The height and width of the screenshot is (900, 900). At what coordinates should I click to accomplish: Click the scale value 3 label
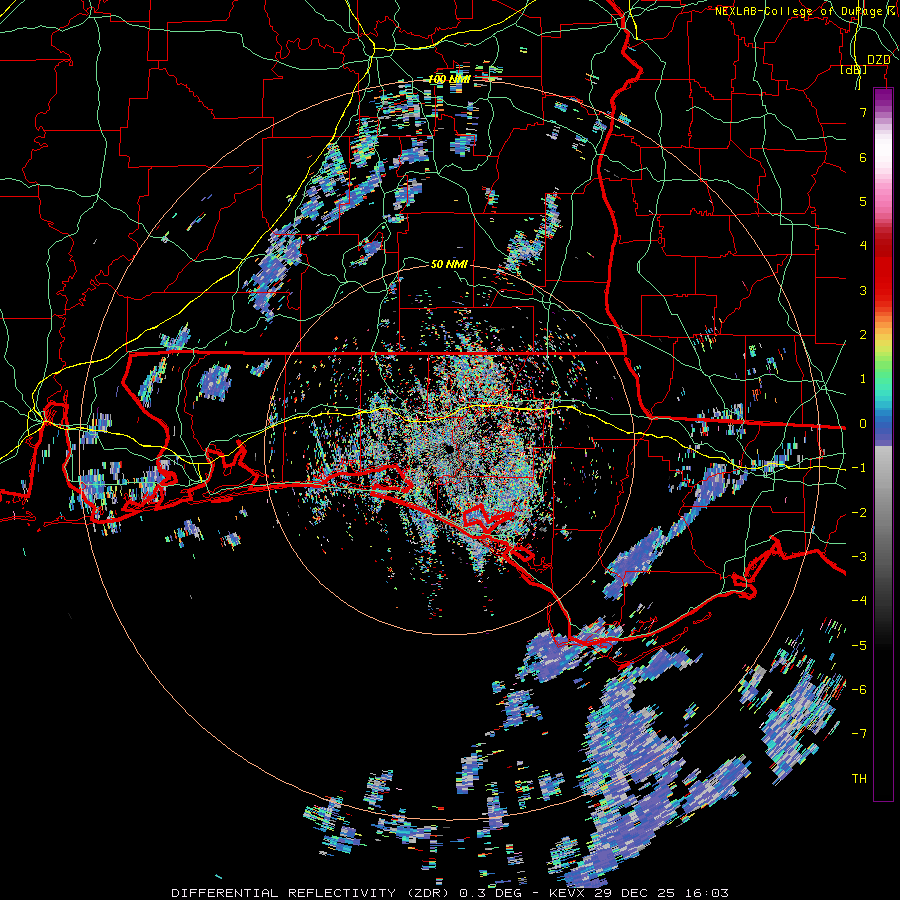tap(863, 290)
